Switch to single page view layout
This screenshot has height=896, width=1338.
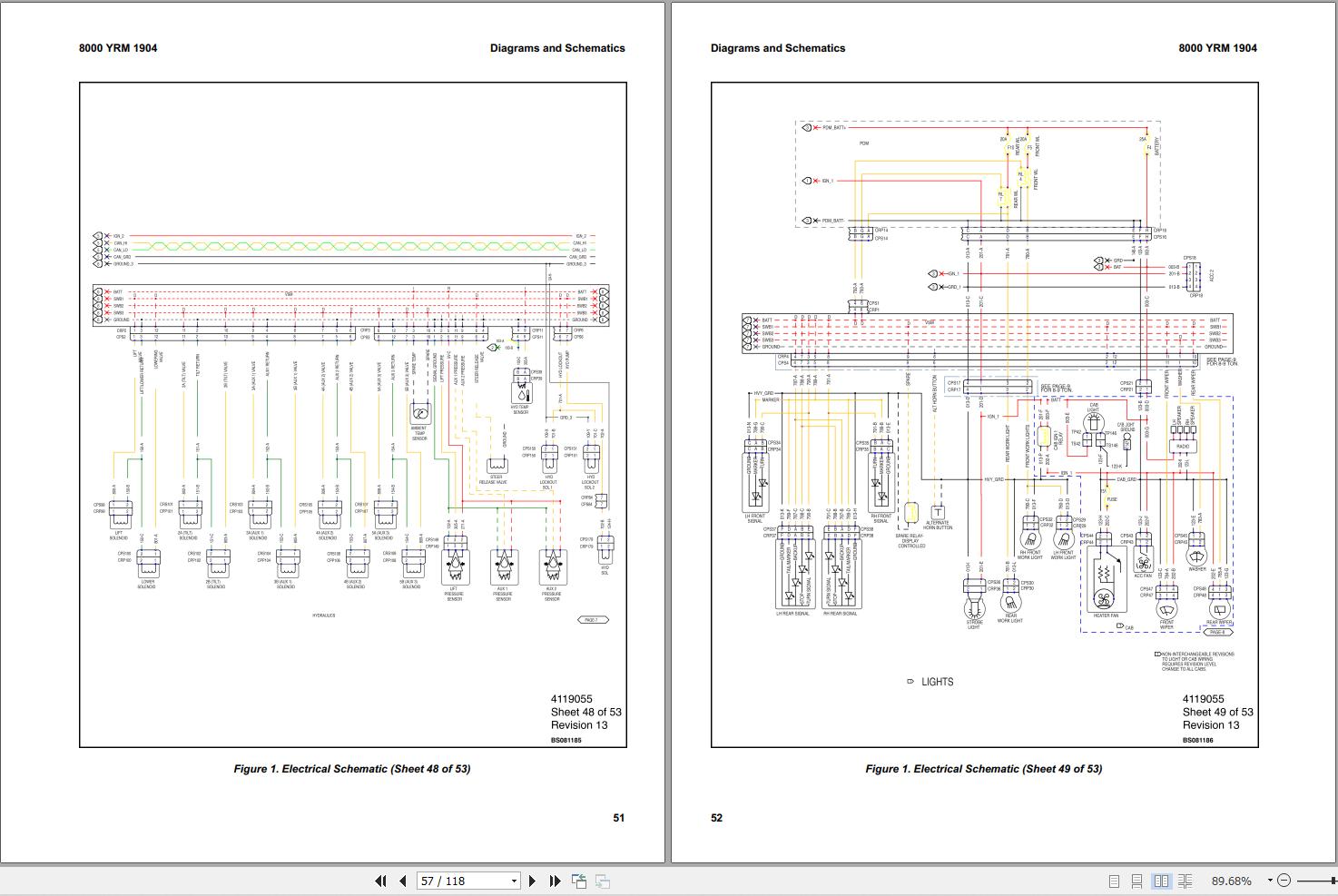click(1115, 881)
